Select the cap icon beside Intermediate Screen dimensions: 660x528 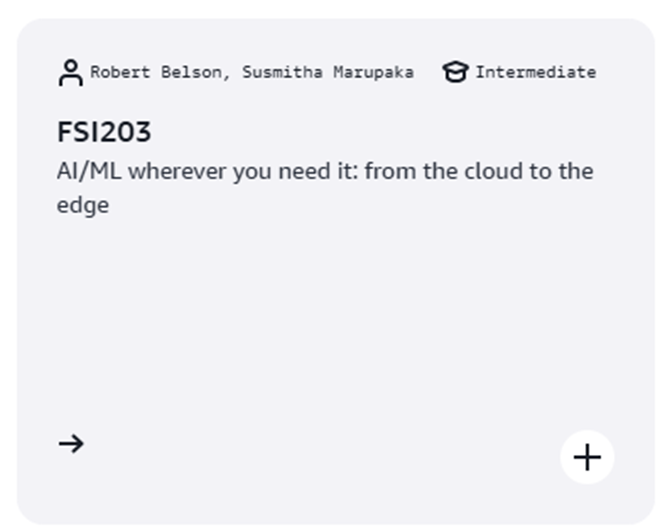pos(455,72)
